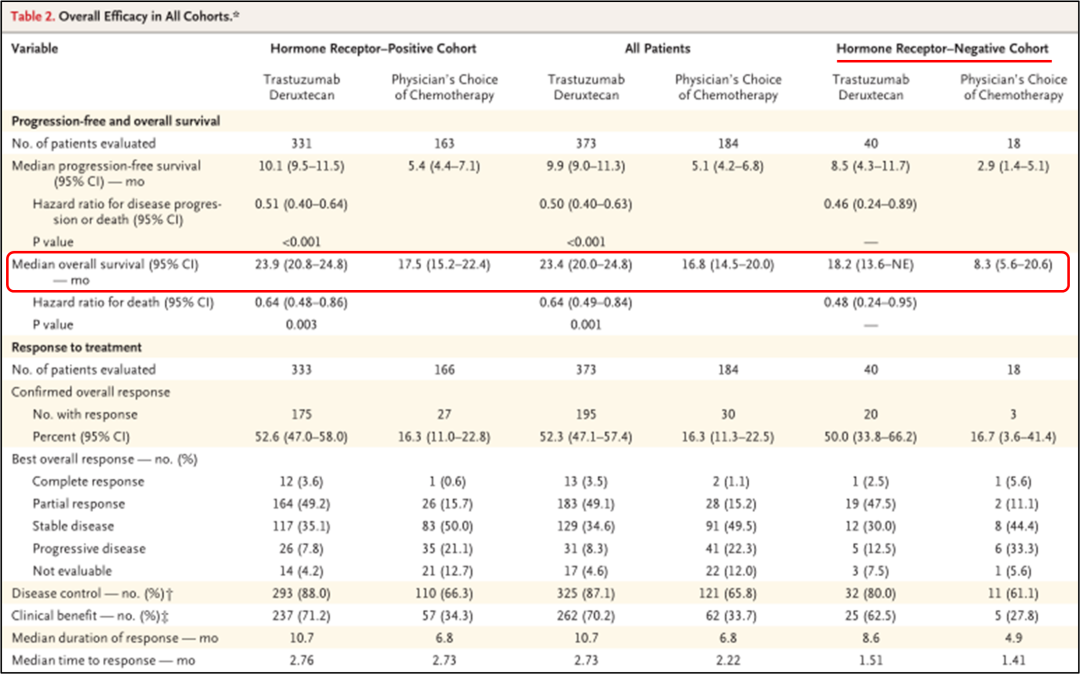
Task: Click the cell '10.1 (9.5–11.5)'
Action: 301,166
